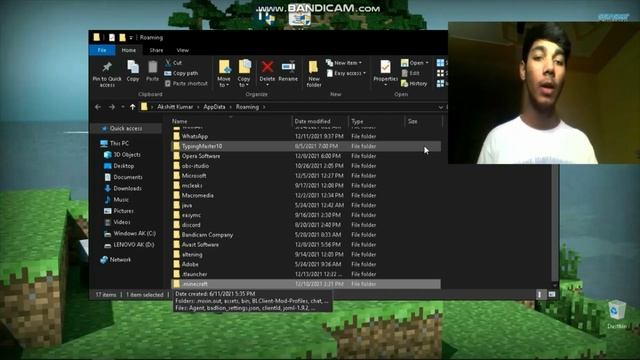Click Paste shortcut command
The image size is (640, 360).
(x=186, y=84)
